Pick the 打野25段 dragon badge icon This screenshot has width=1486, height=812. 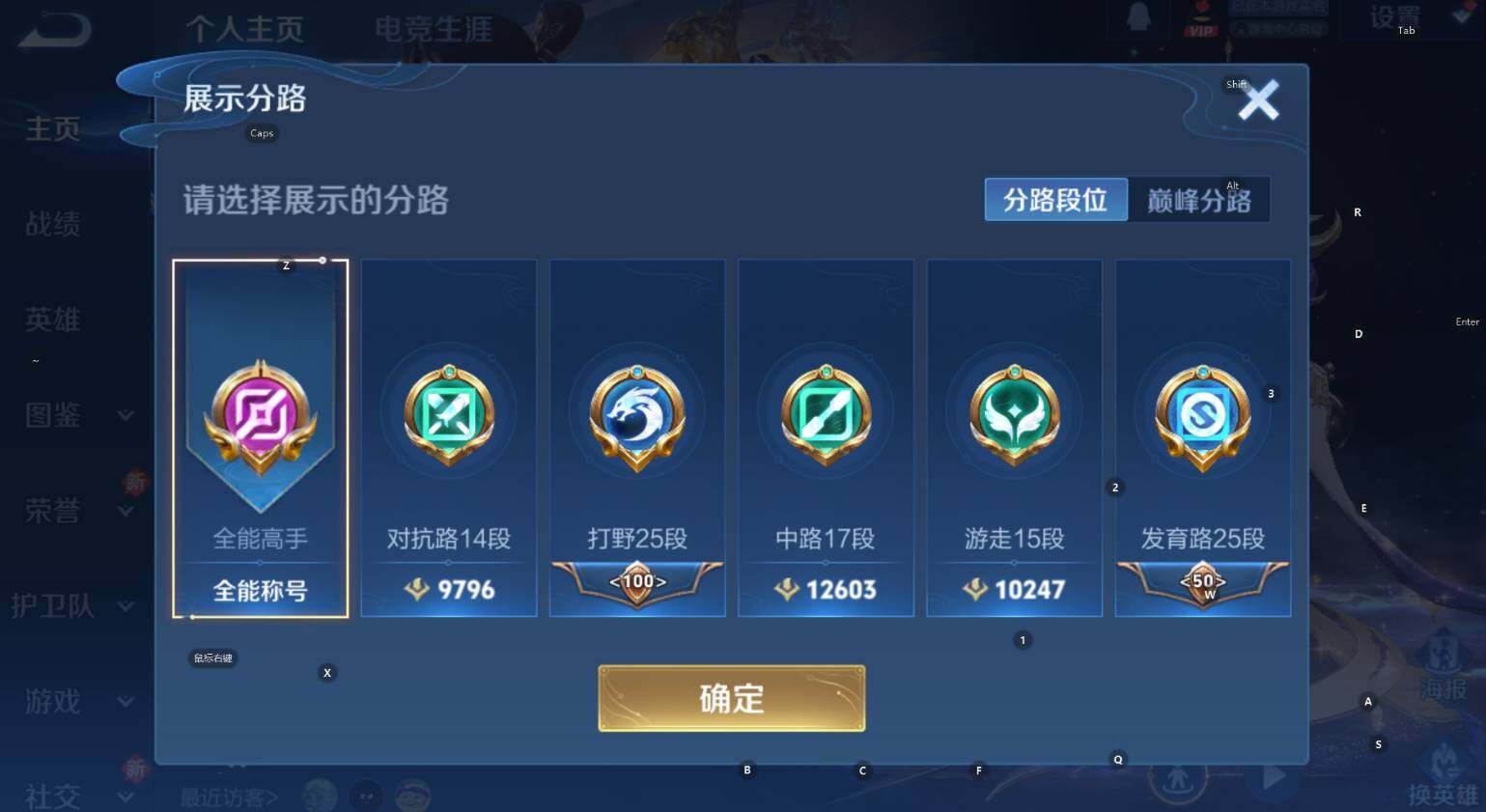click(x=637, y=416)
